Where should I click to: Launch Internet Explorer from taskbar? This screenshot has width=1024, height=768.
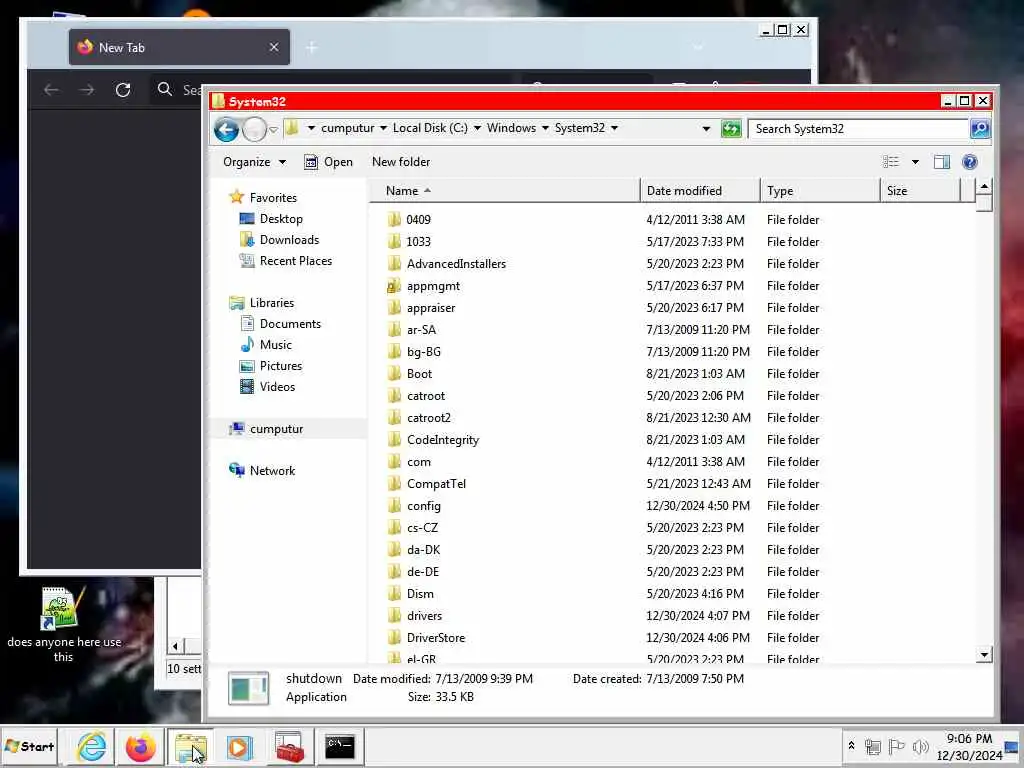click(x=91, y=746)
